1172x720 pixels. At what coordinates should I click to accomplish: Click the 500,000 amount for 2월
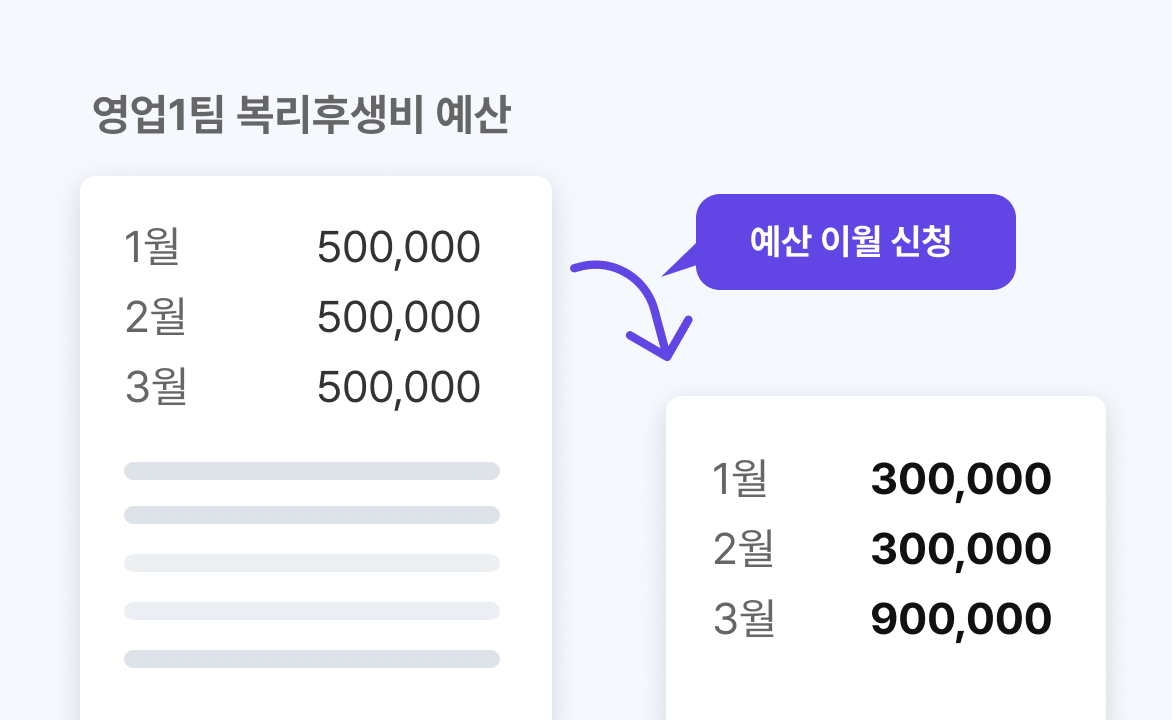398,318
